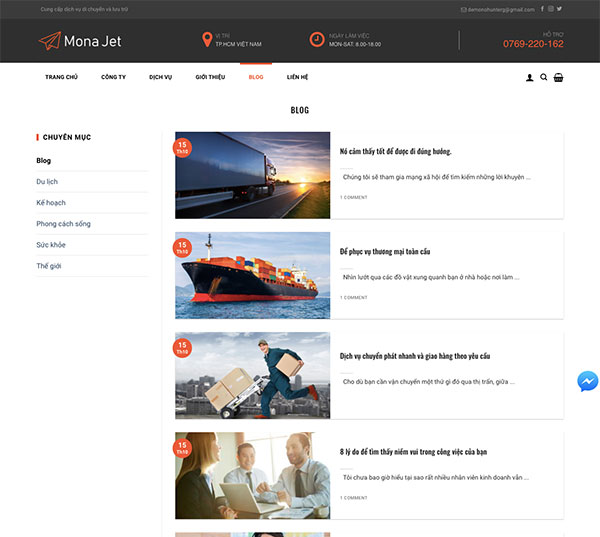
Task: Click the 'TP.HCM VIỆT NAM' location text
Action: click(x=238, y=44)
